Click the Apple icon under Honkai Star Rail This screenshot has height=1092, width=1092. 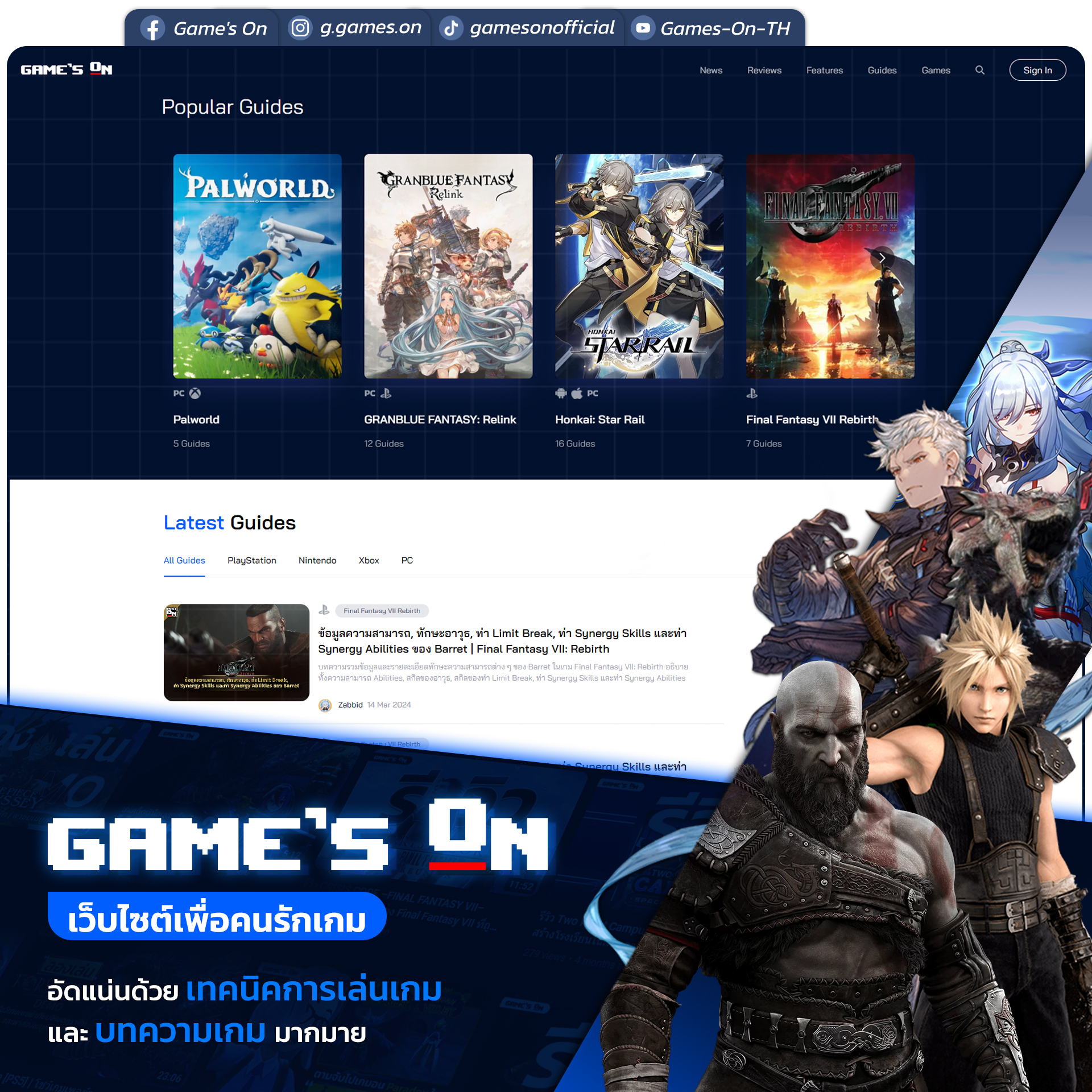(x=577, y=393)
